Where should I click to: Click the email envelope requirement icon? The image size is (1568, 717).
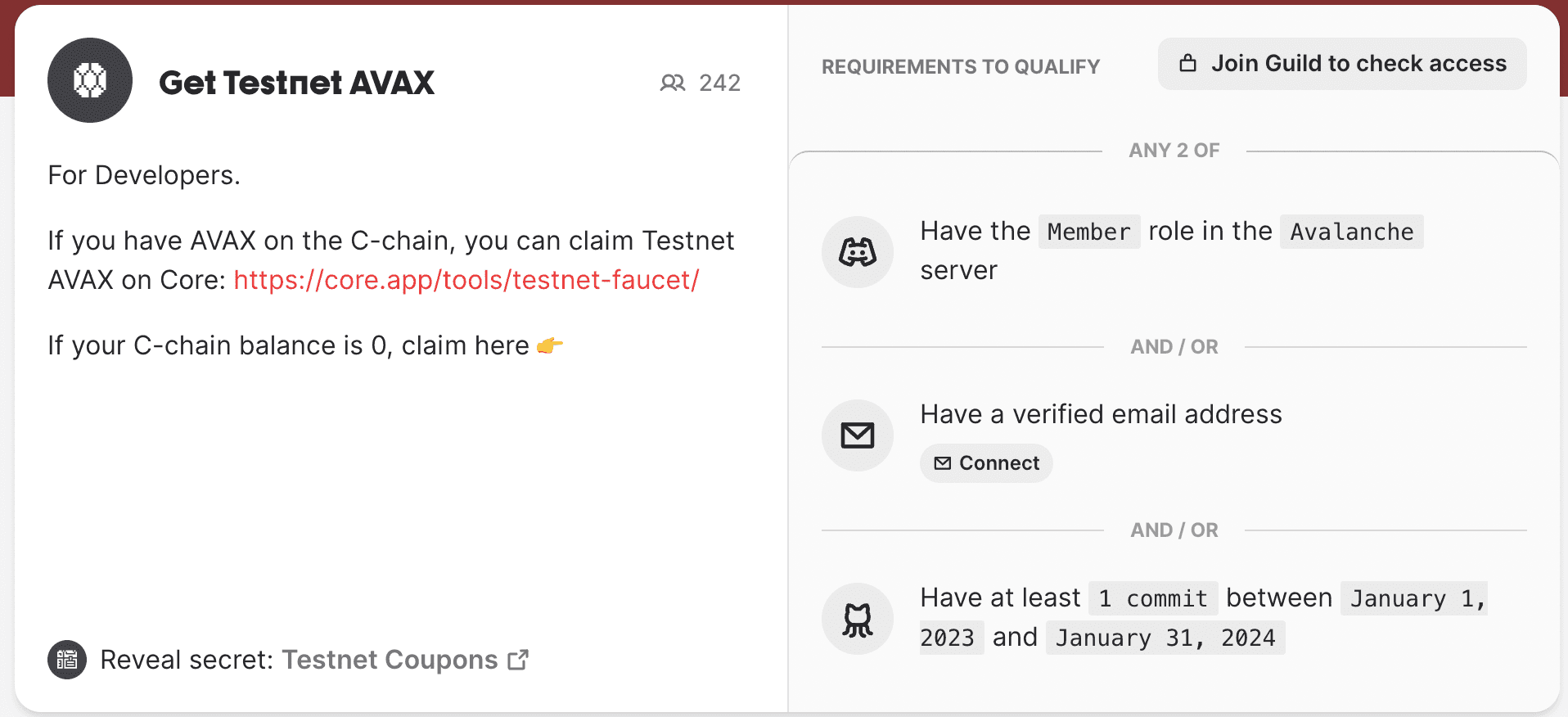pyautogui.click(x=857, y=435)
